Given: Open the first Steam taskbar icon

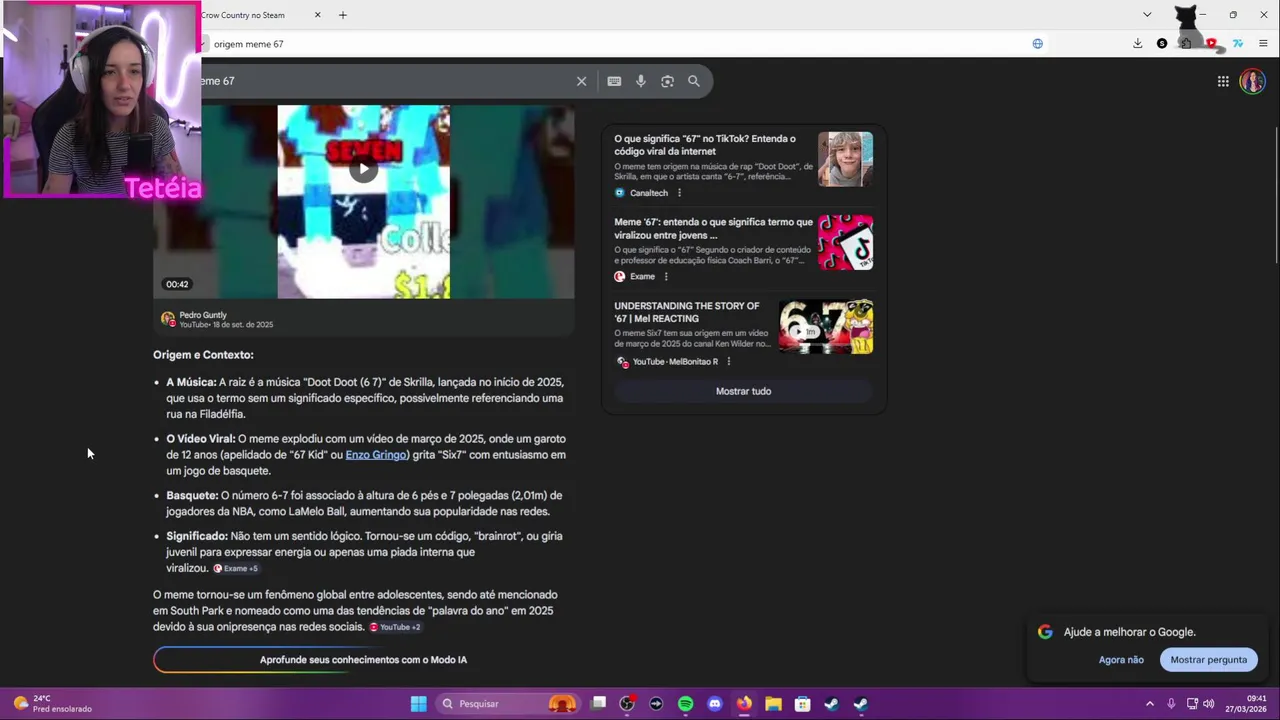Looking at the screenshot, I should click(x=831, y=704).
